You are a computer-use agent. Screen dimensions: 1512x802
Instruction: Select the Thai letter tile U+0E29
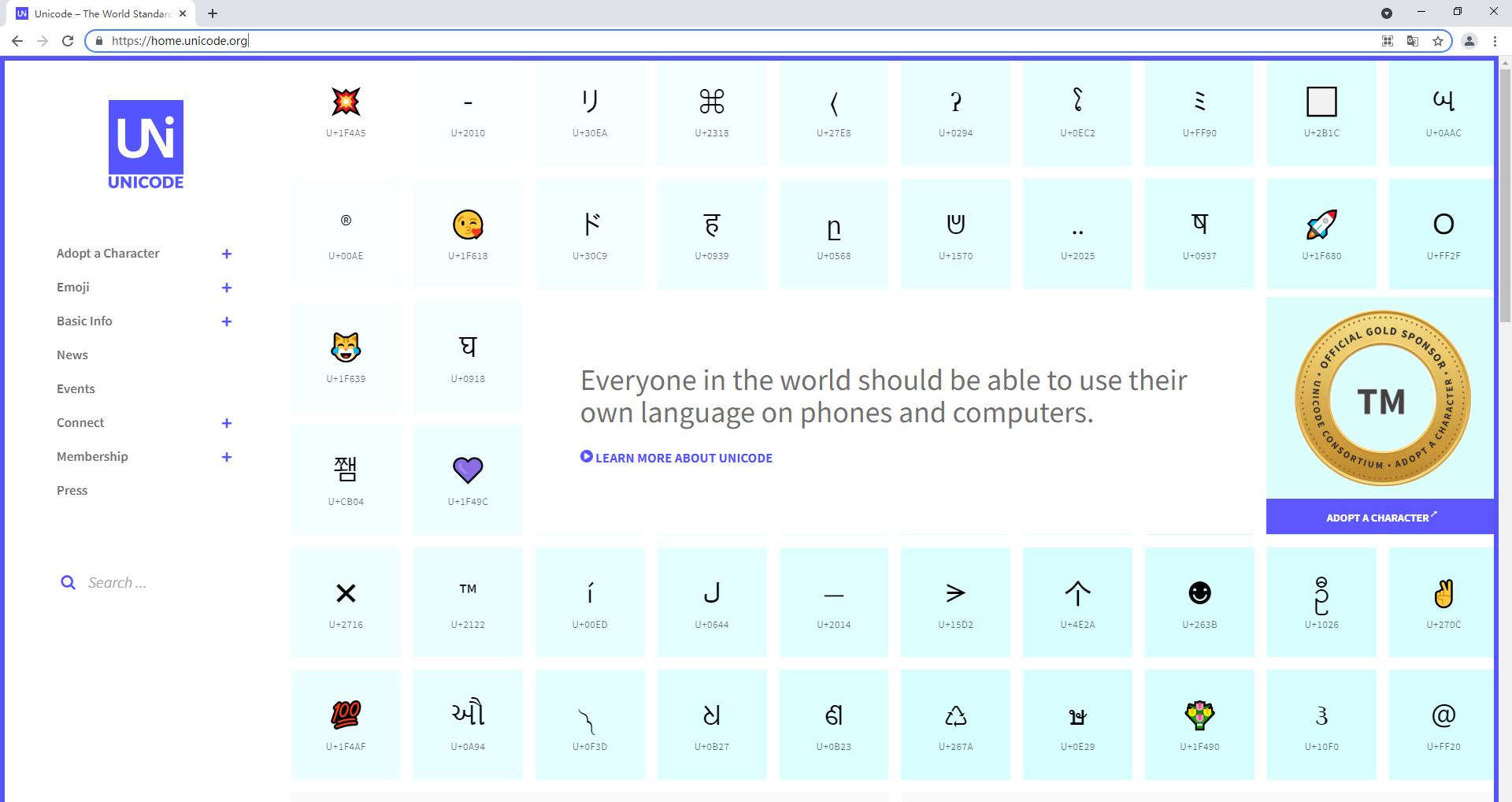click(x=1077, y=725)
